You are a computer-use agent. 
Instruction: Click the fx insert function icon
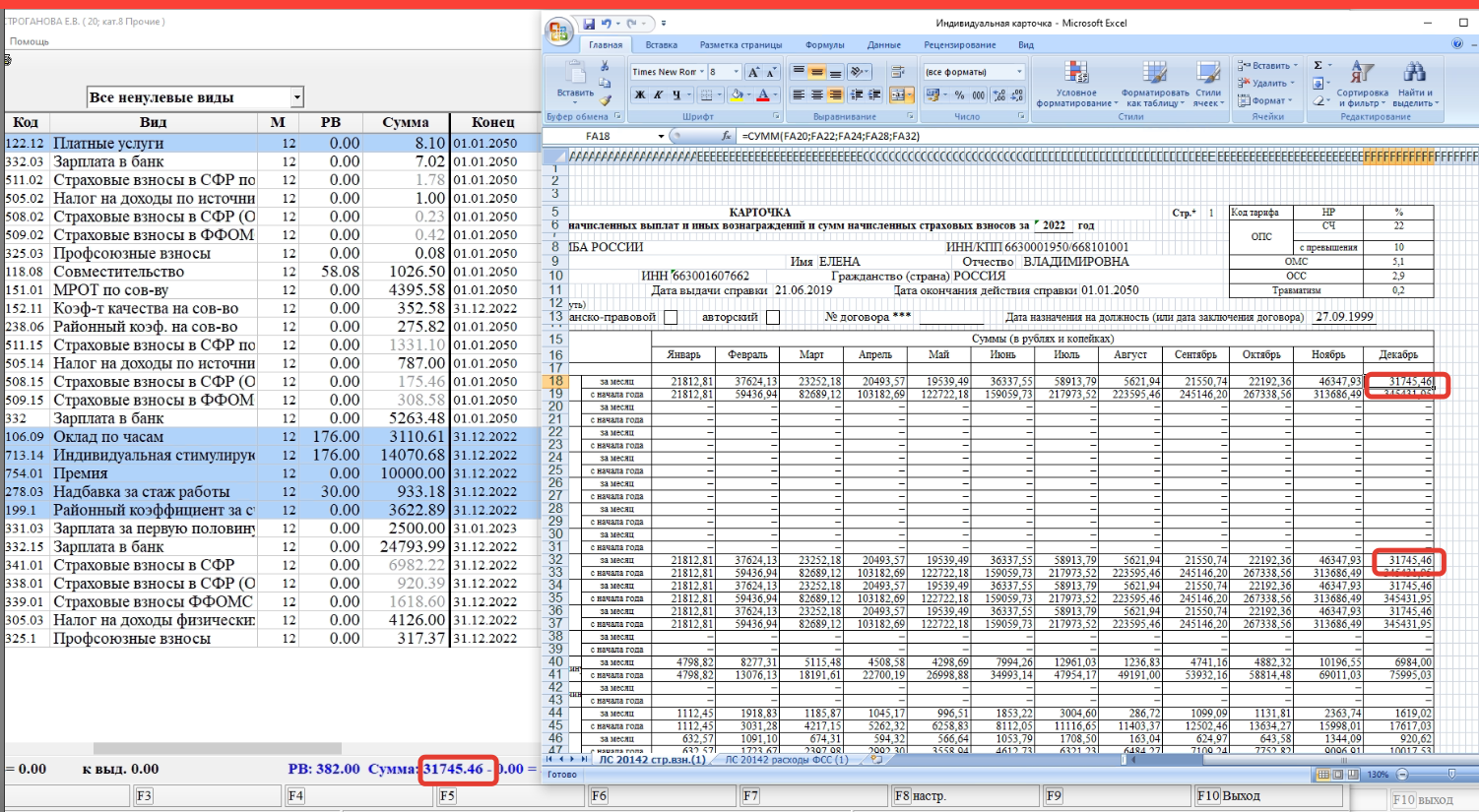point(726,136)
